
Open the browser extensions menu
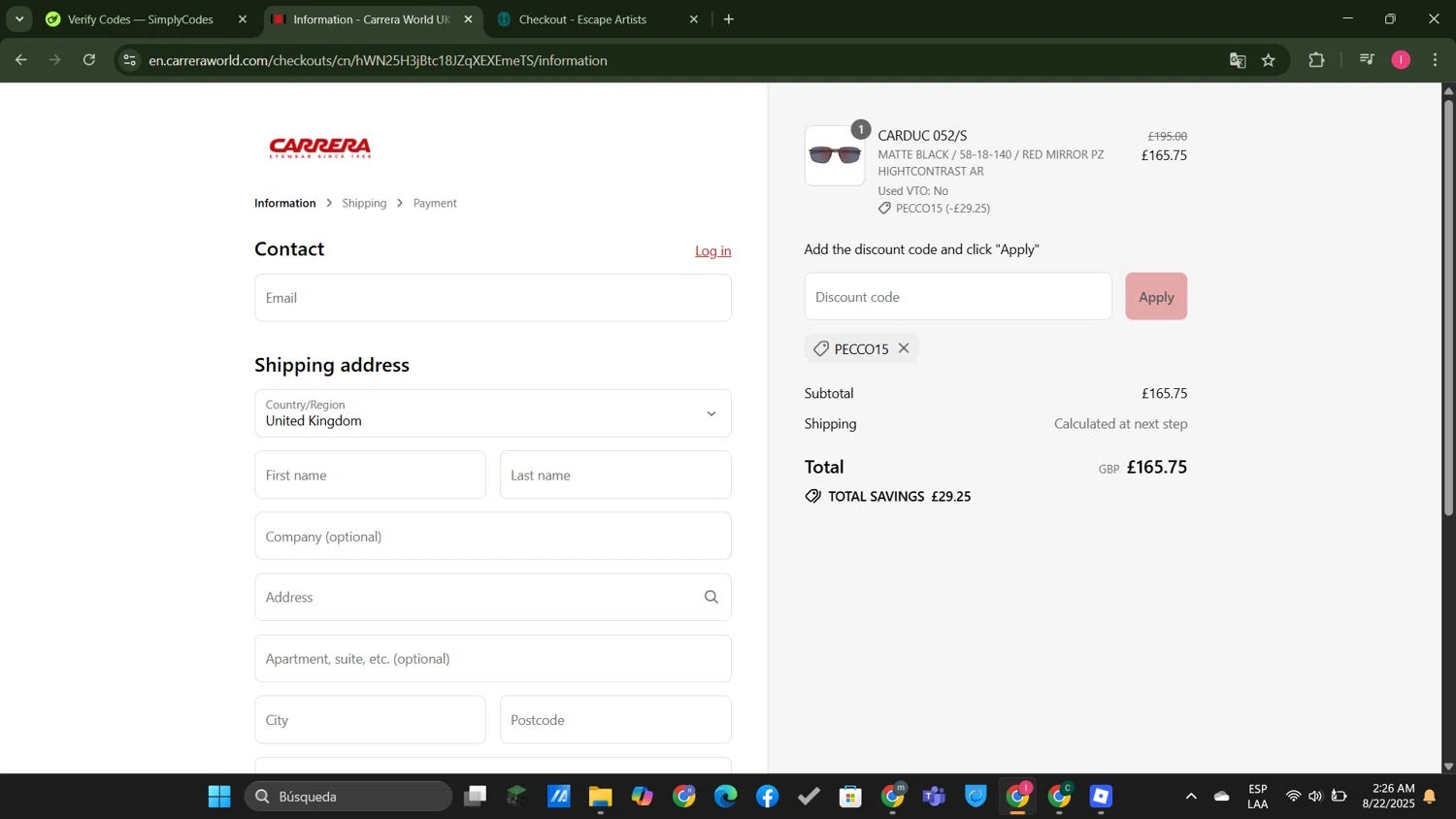pos(1317,60)
